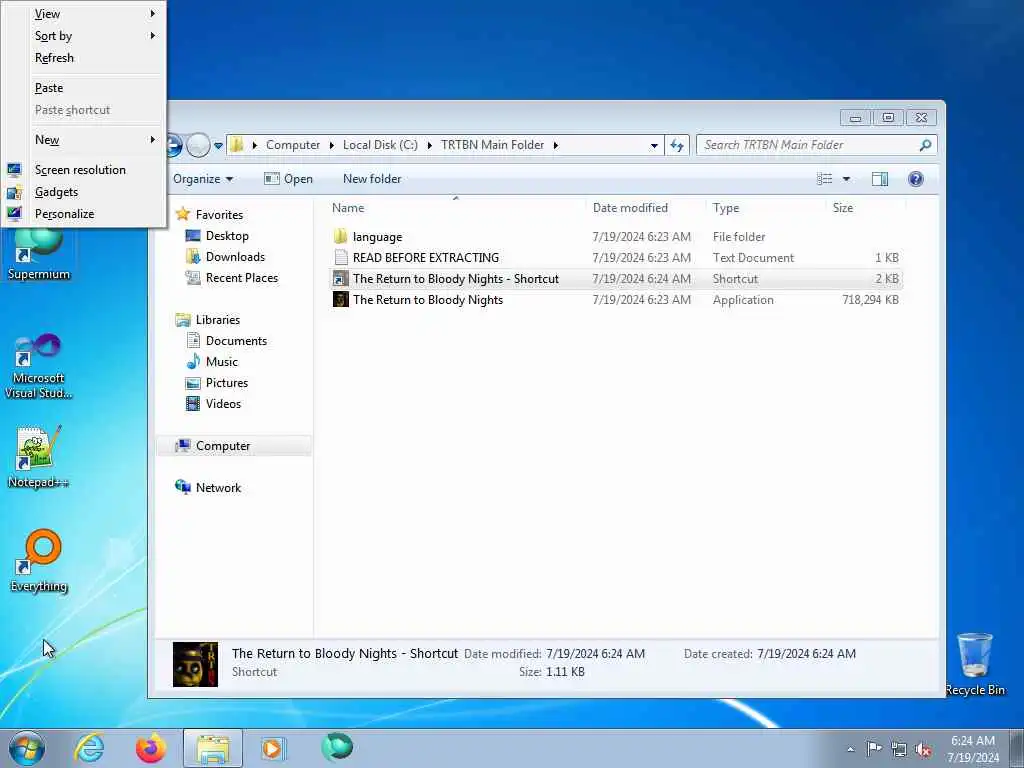Click the Gadgets menu icon
Screen dimensions: 1024x768
click(x=14, y=192)
